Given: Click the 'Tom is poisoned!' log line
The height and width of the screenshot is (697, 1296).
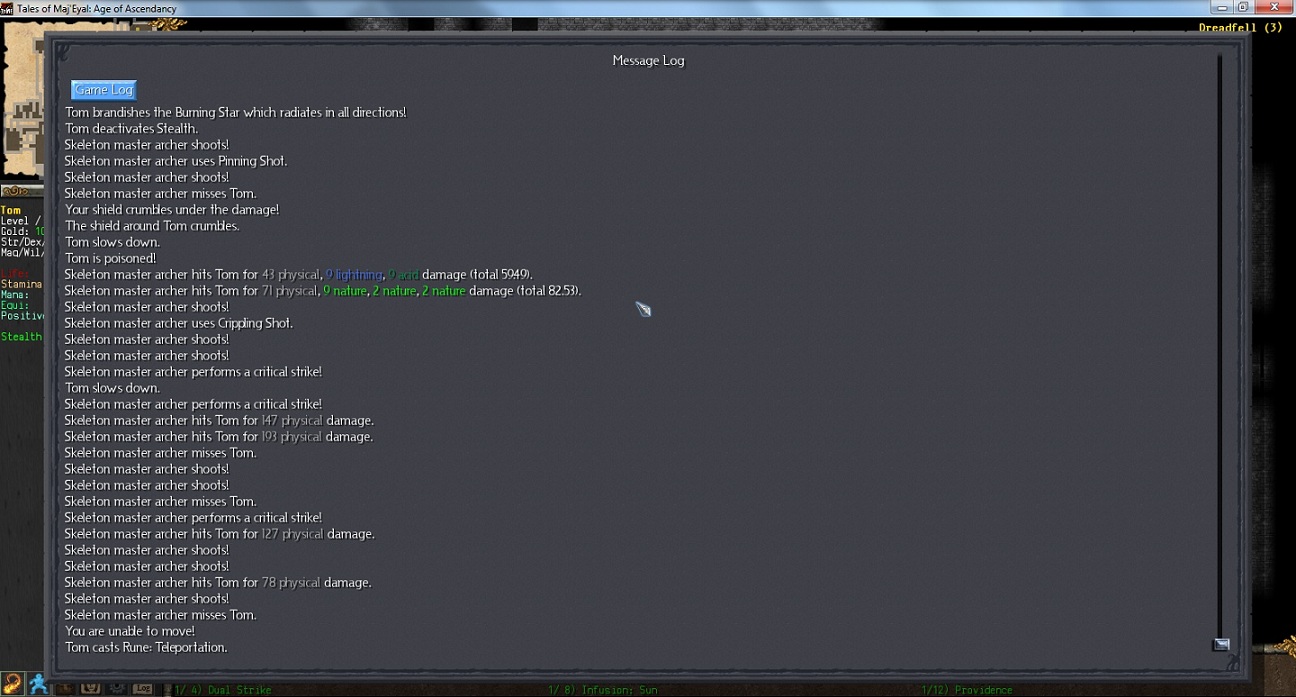Looking at the screenshot, I should click(111, 258).
